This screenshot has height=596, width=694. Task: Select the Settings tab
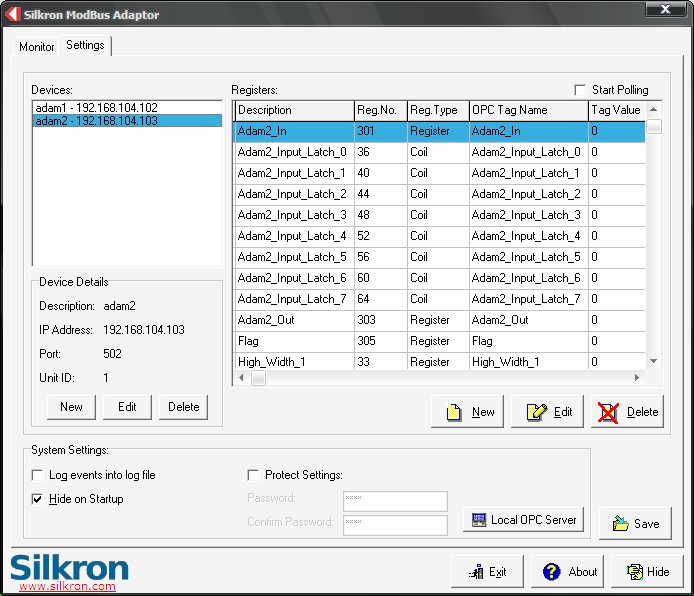[x=85, y=45]
